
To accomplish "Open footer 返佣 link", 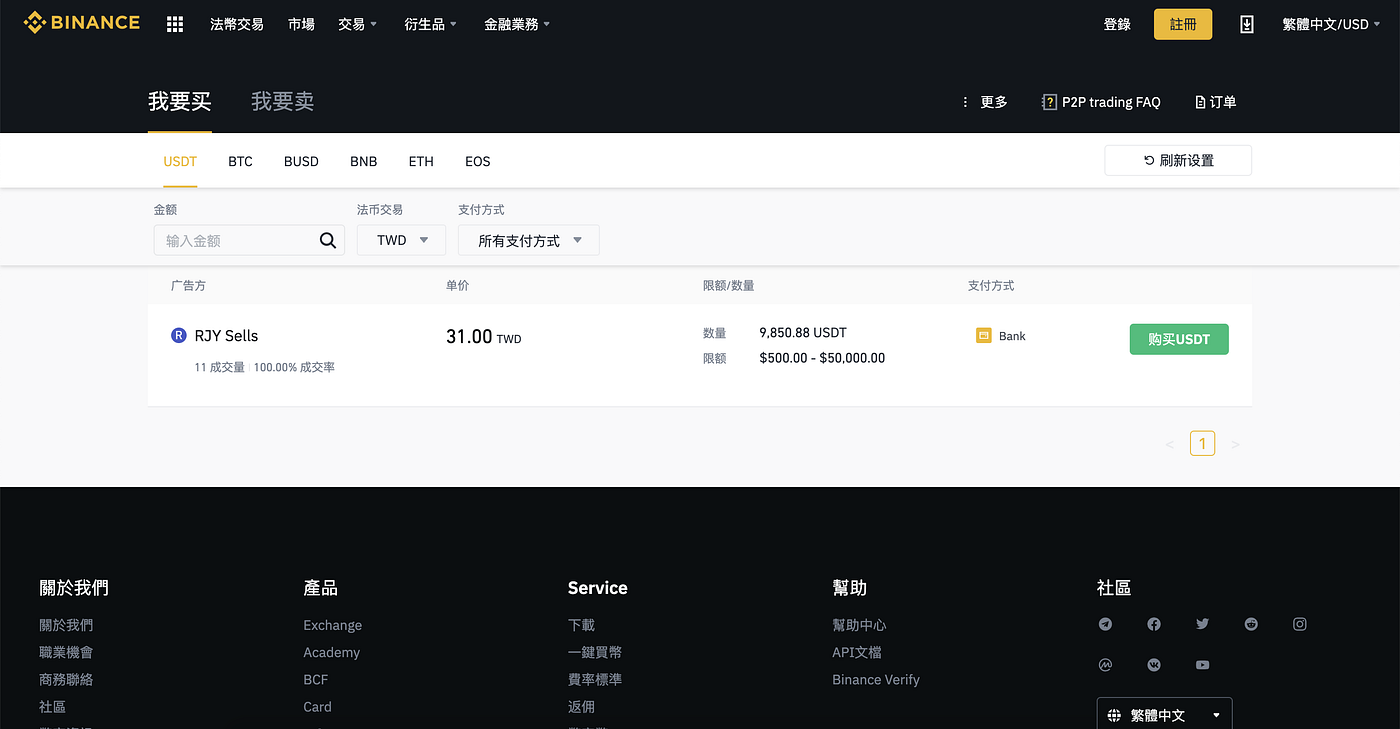I will (581, 706).
